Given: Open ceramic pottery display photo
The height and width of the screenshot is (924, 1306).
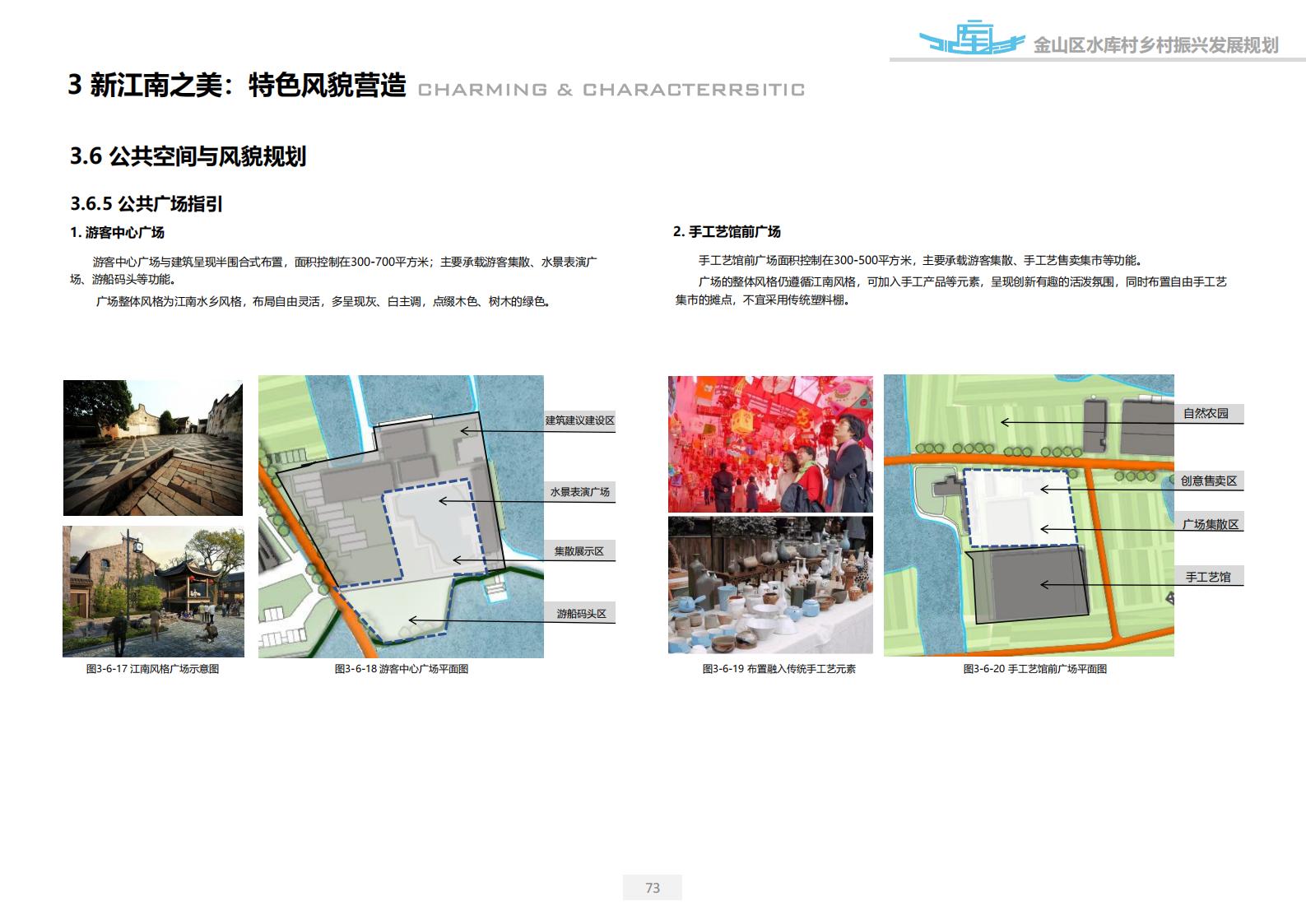Looking at the screenshot, I should 770,585.
